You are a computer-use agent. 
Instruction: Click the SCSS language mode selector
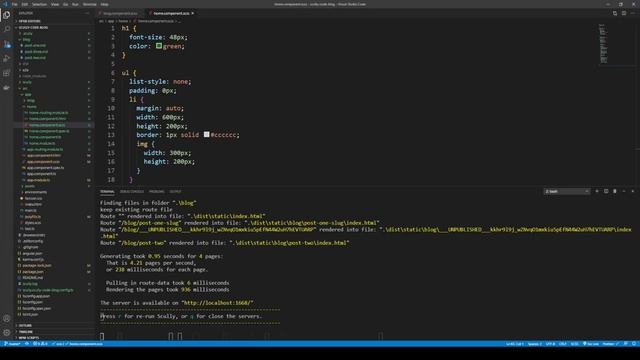pos(575,344)
